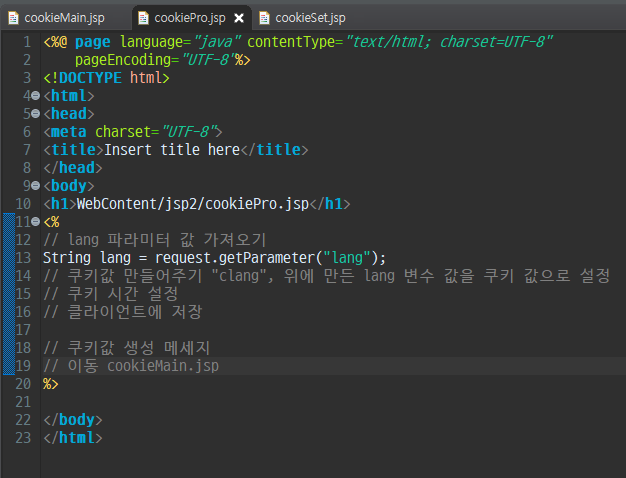Click the blue change marker beside line 15
This screenshot has height=478, width=626.
point(9,294)
